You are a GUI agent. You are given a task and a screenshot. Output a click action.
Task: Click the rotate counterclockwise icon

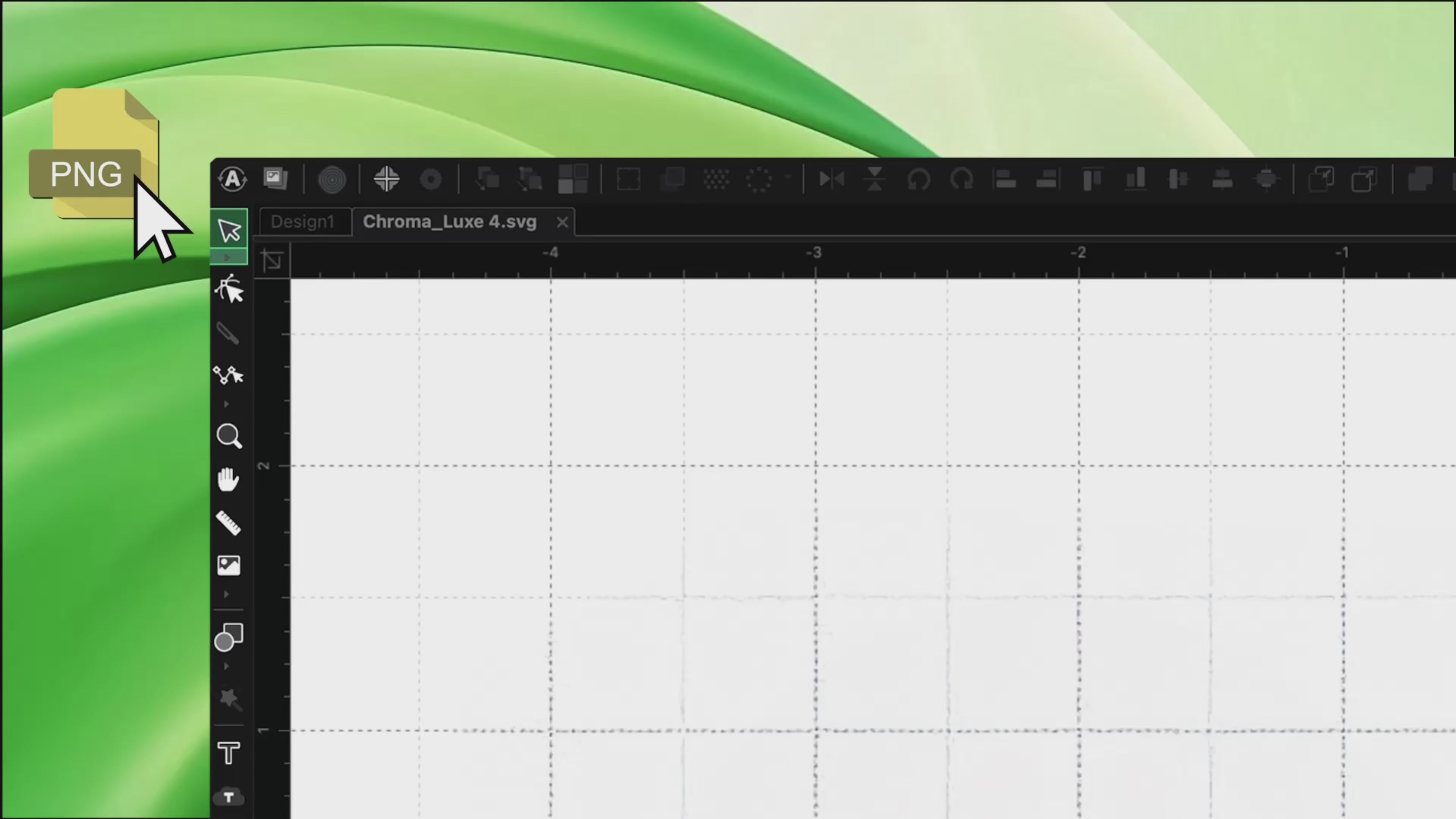point(918,180)
